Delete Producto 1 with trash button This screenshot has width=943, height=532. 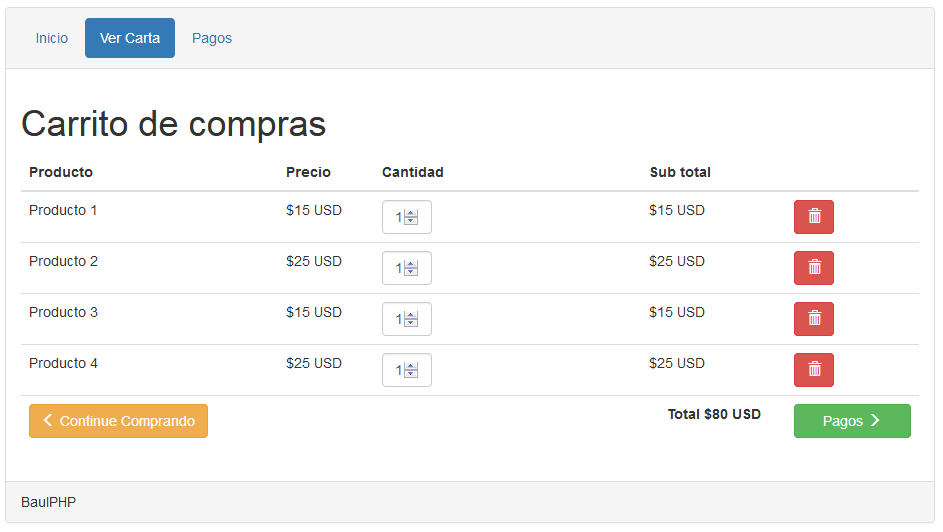pyautogui.click(x=814, y=216)
